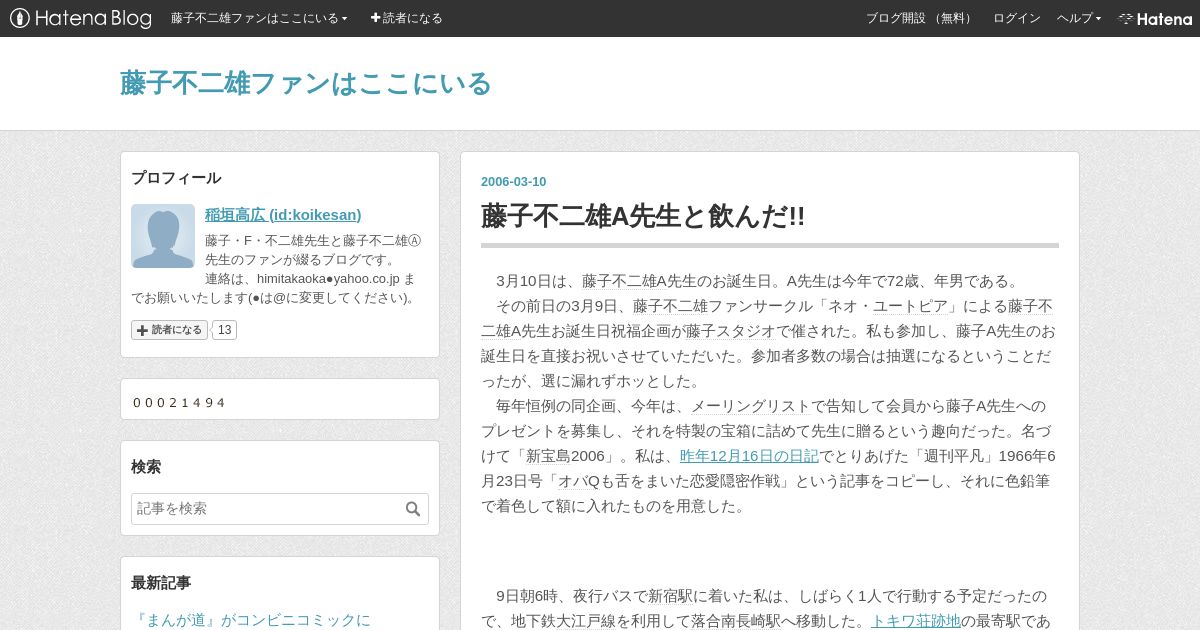
Task: Click the 検索 heading
Action: pyautogui.click(x=146, y=467)
